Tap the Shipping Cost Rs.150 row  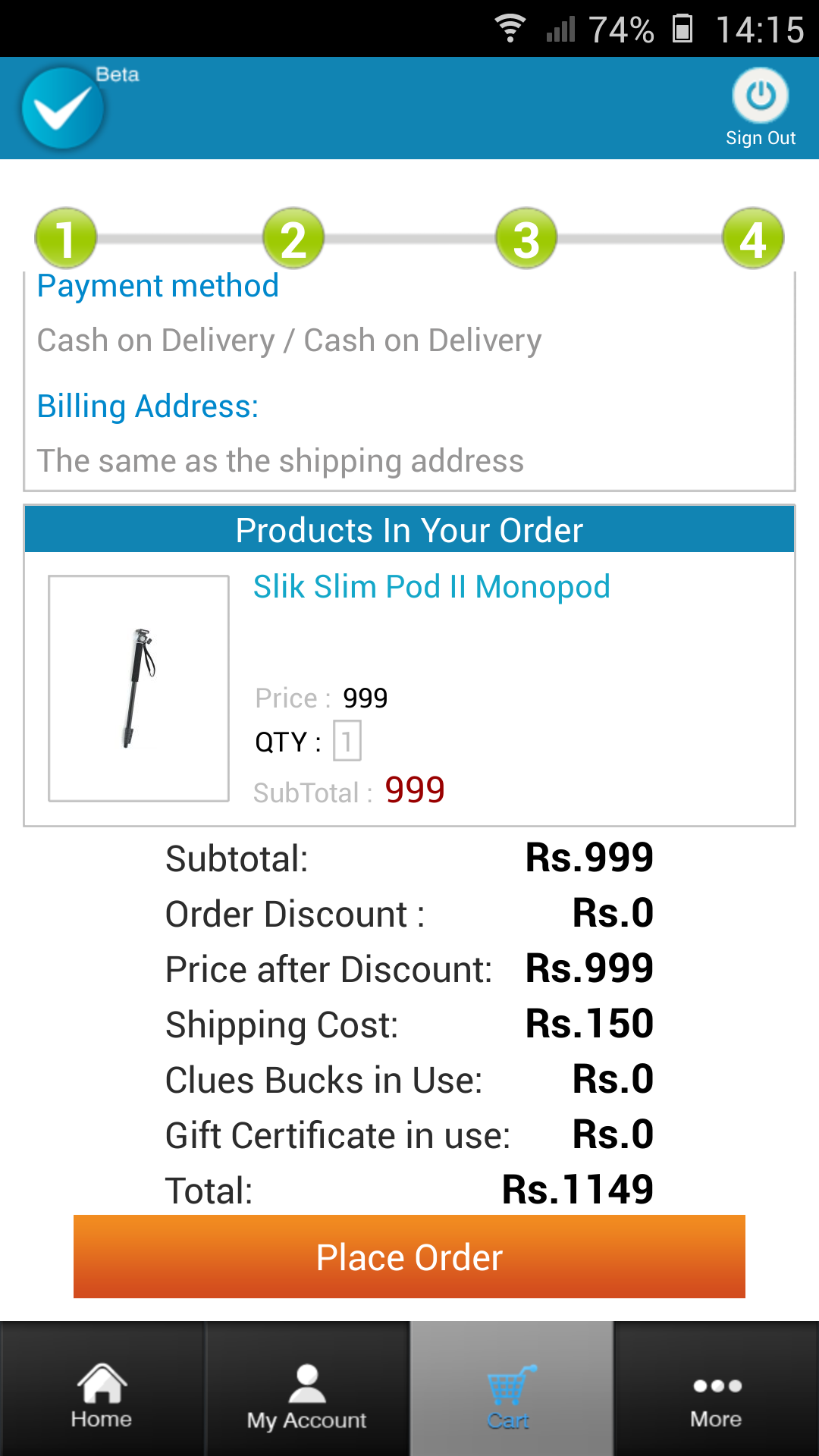tap(409, 1024)
